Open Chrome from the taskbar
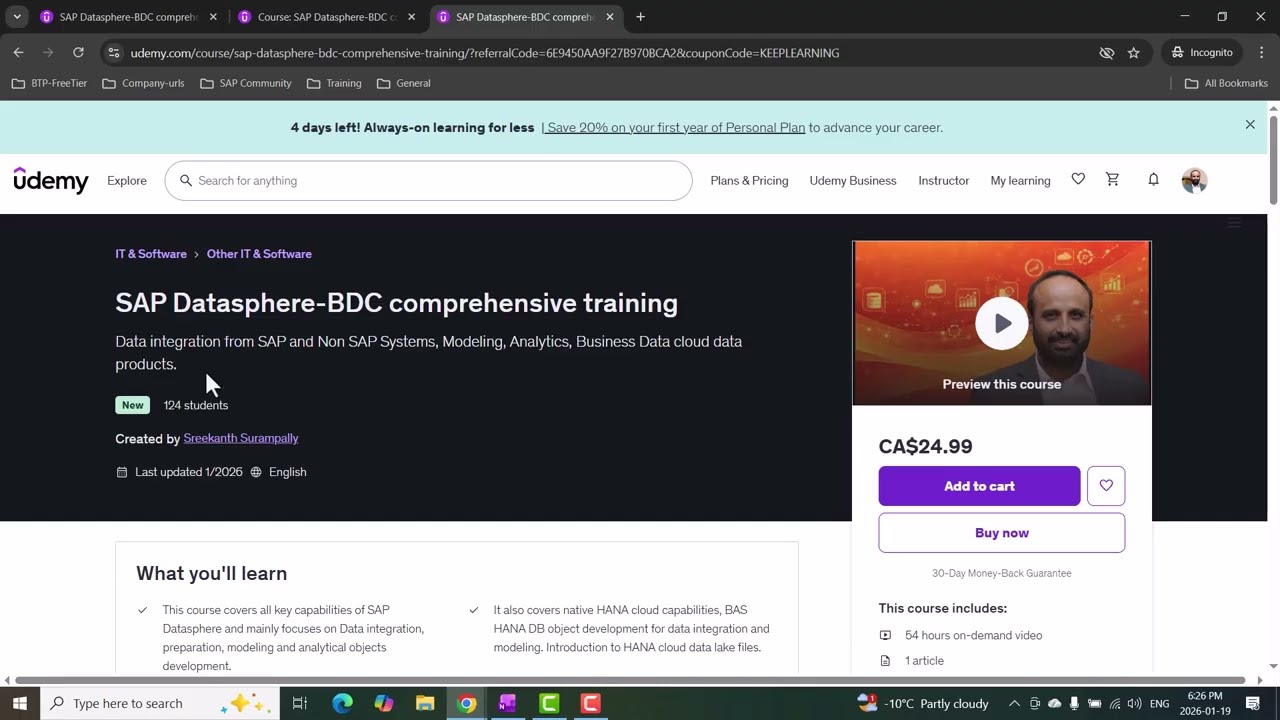1280x720 pixels. click(x=467, y=703)
